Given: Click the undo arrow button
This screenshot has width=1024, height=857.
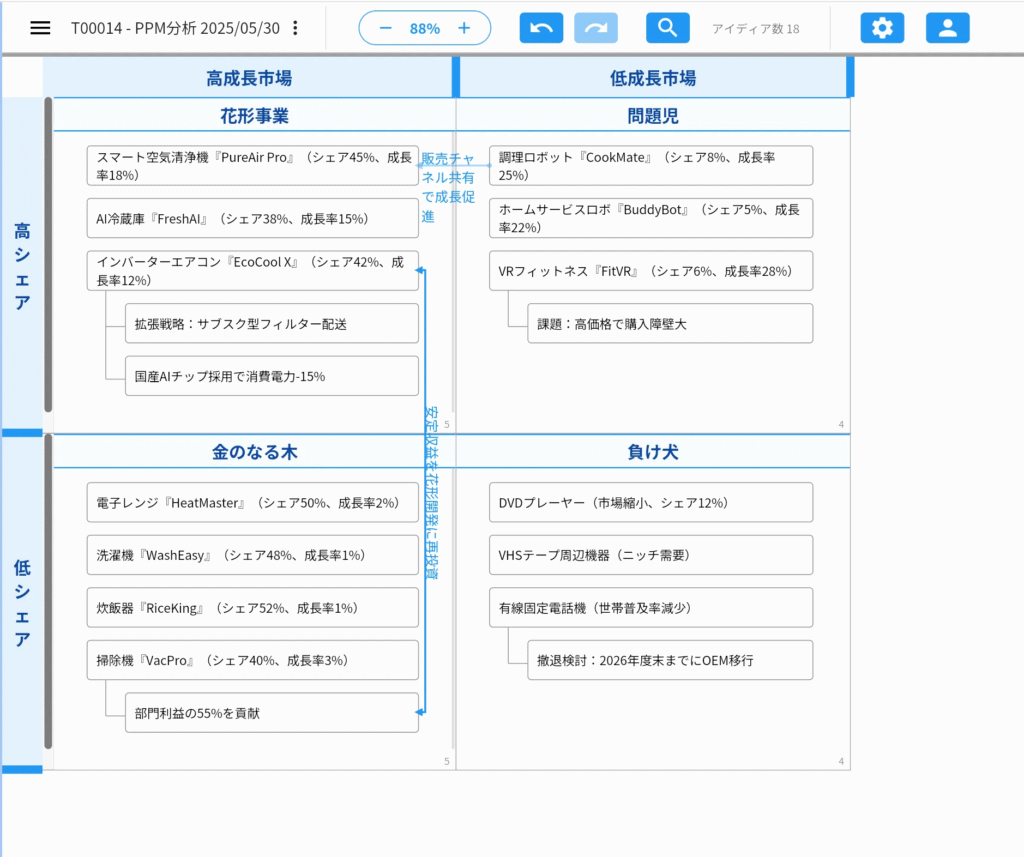Looking at the screenshot, I should (x=541, y=28).
